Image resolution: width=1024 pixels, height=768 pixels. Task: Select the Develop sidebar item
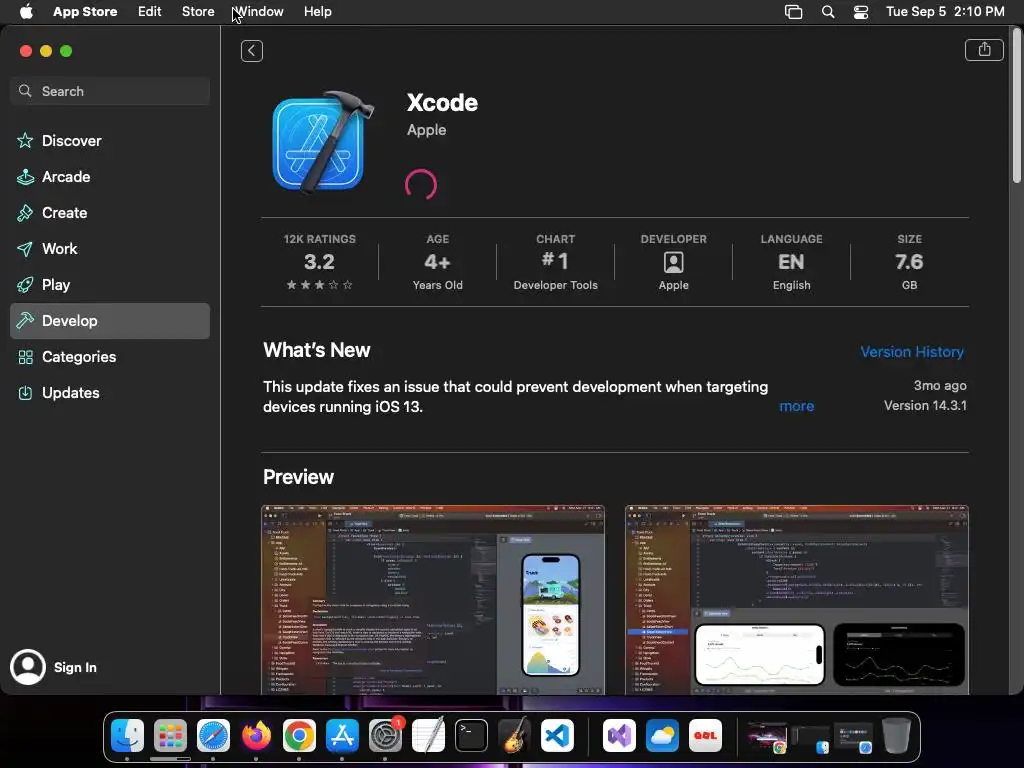(110, 321)
